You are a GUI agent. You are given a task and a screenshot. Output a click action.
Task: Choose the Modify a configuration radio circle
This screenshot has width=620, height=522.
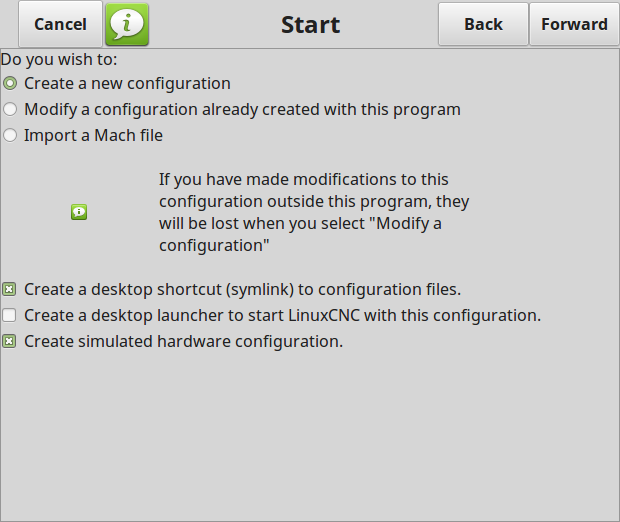[10, 109]
